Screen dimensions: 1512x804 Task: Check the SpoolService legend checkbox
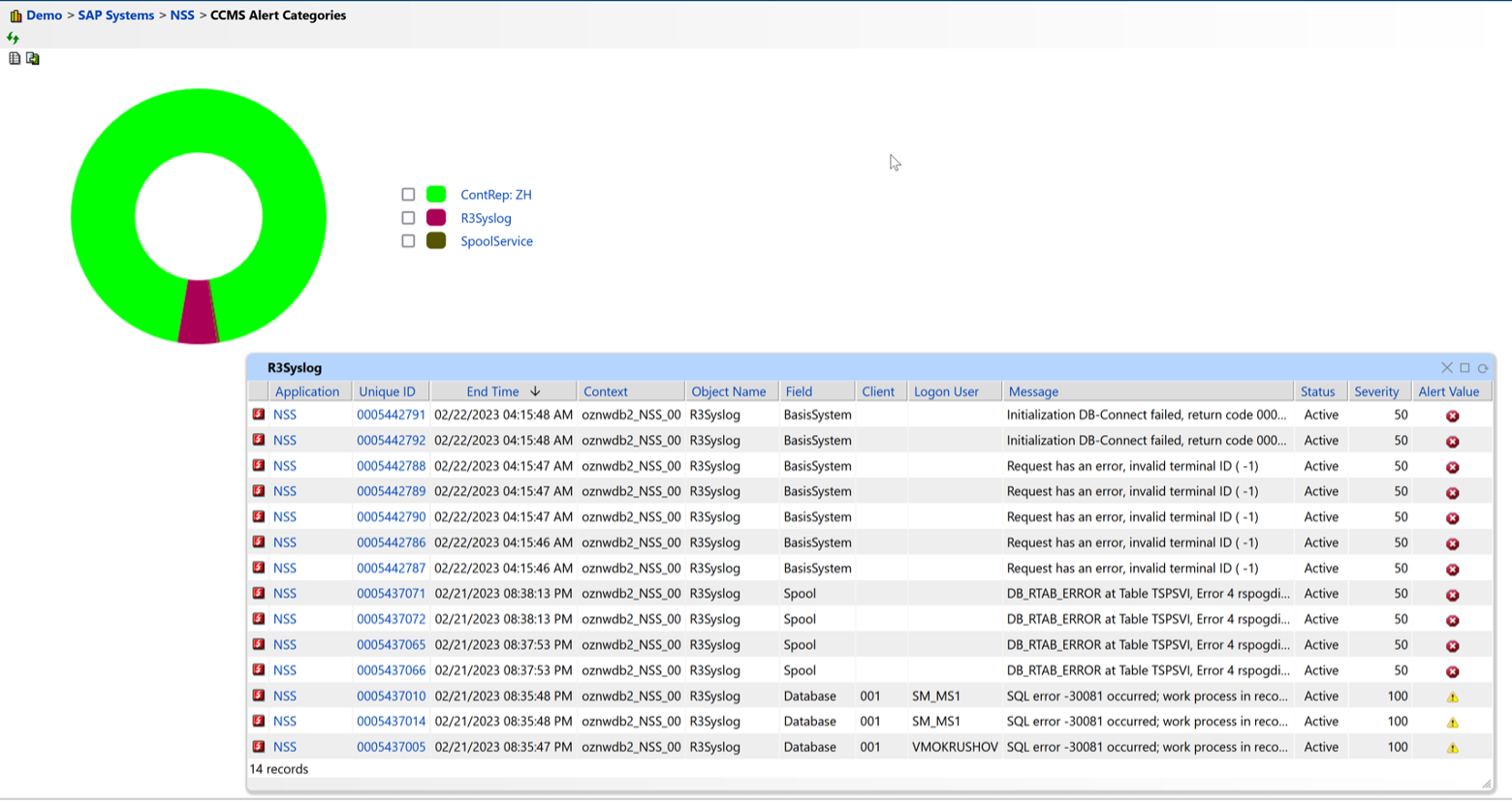(408, 240)
